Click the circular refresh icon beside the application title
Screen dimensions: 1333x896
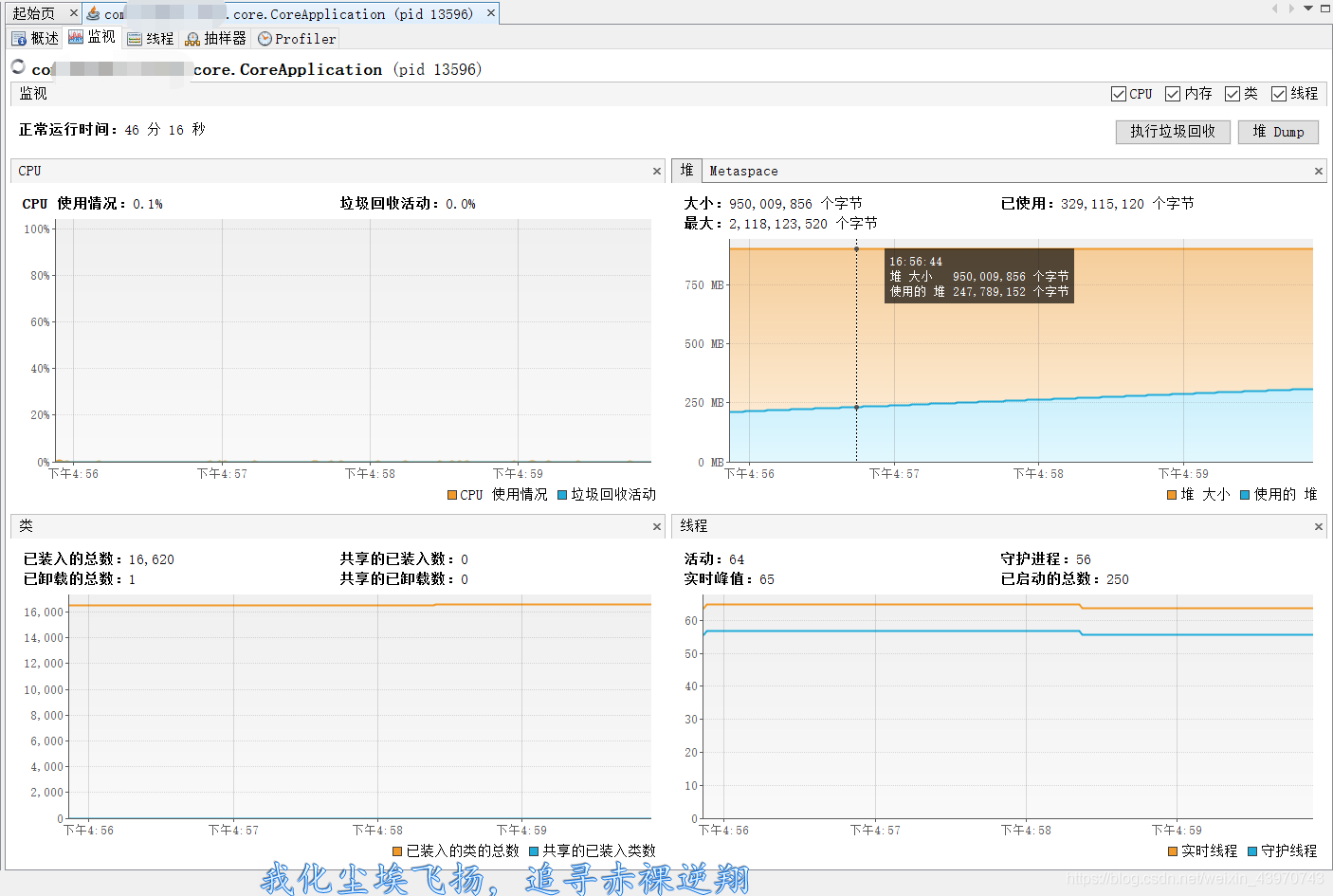[x=17, y=66]
